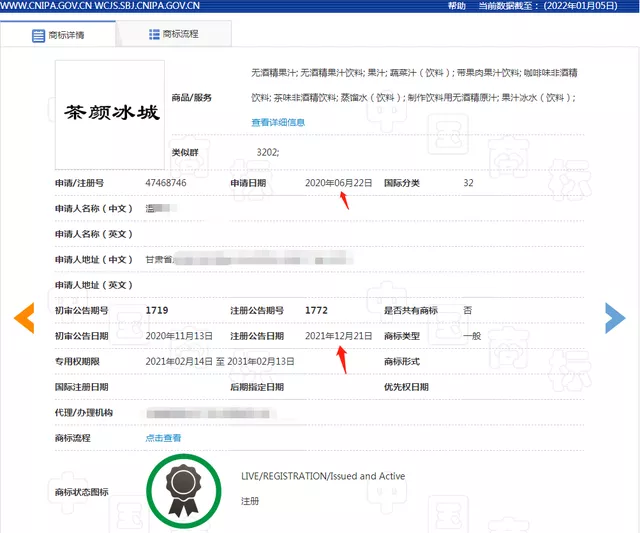Image resolution: width=640 pixels, height=533 pixels.
Task: Click the 优先权日期 label
Action: 406,387
